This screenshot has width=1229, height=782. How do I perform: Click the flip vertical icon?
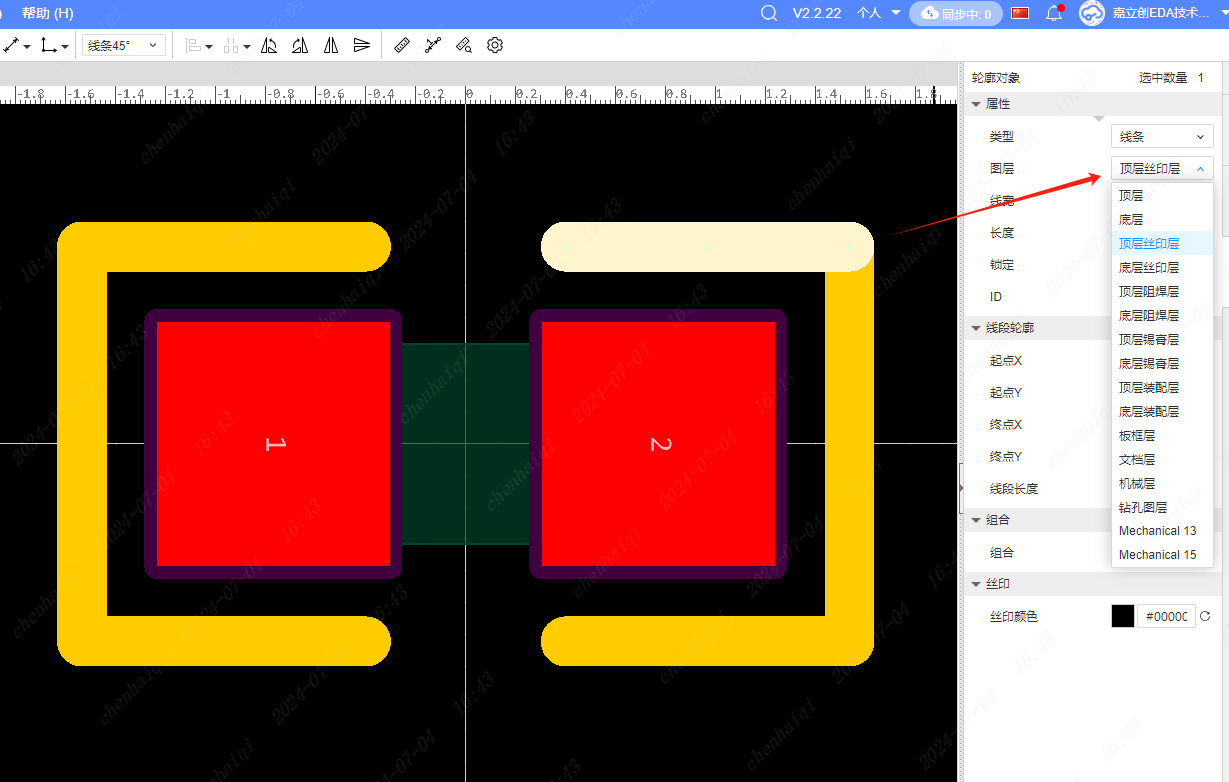pos(361,45)
